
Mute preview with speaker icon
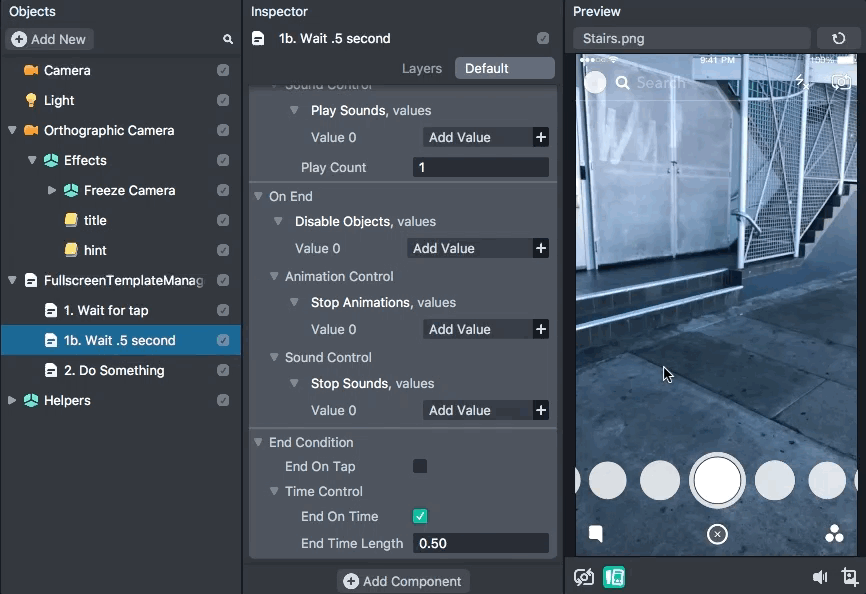coord(820,577)
